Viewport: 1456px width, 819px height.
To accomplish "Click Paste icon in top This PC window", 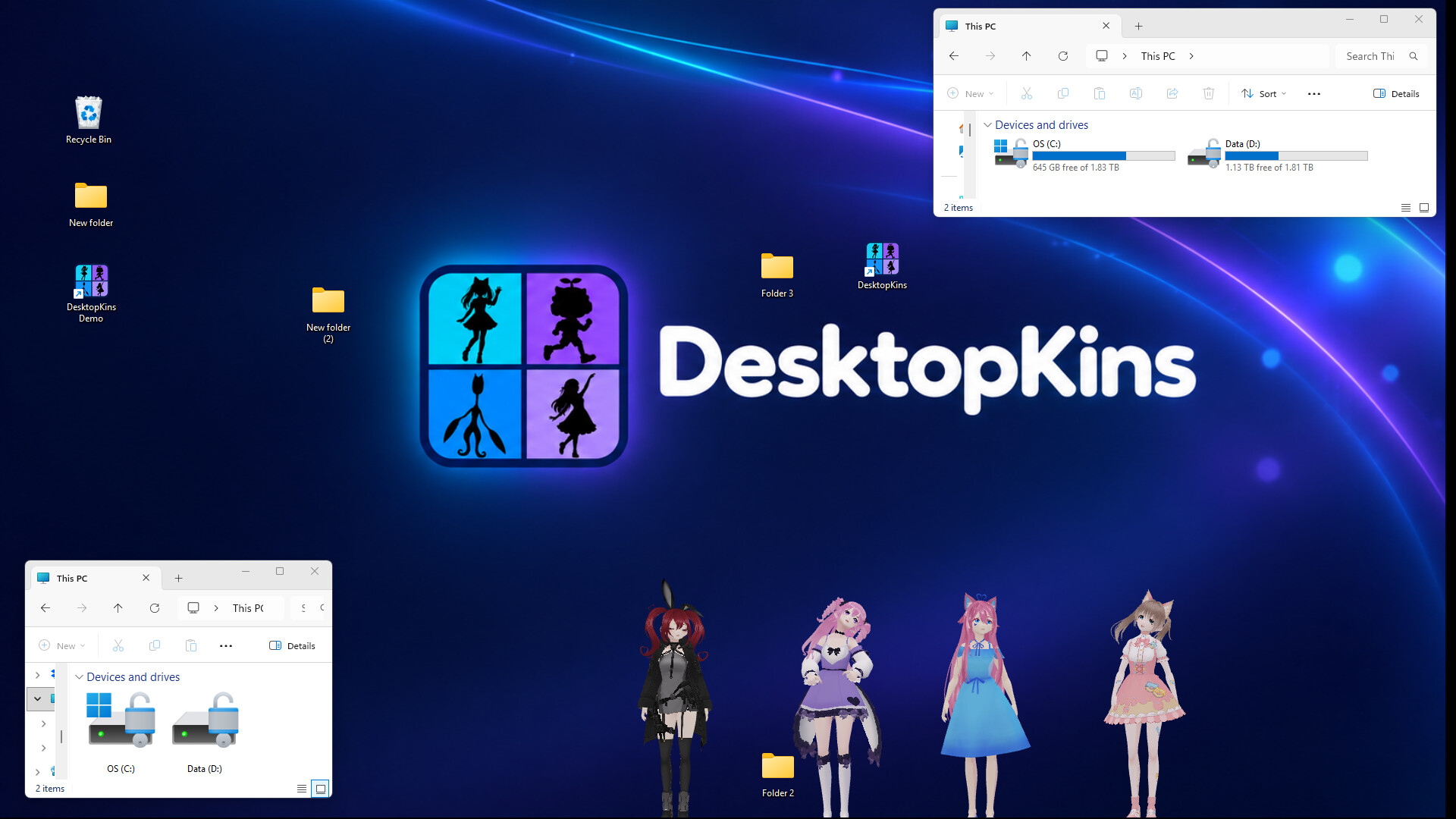I will 1100,93.
